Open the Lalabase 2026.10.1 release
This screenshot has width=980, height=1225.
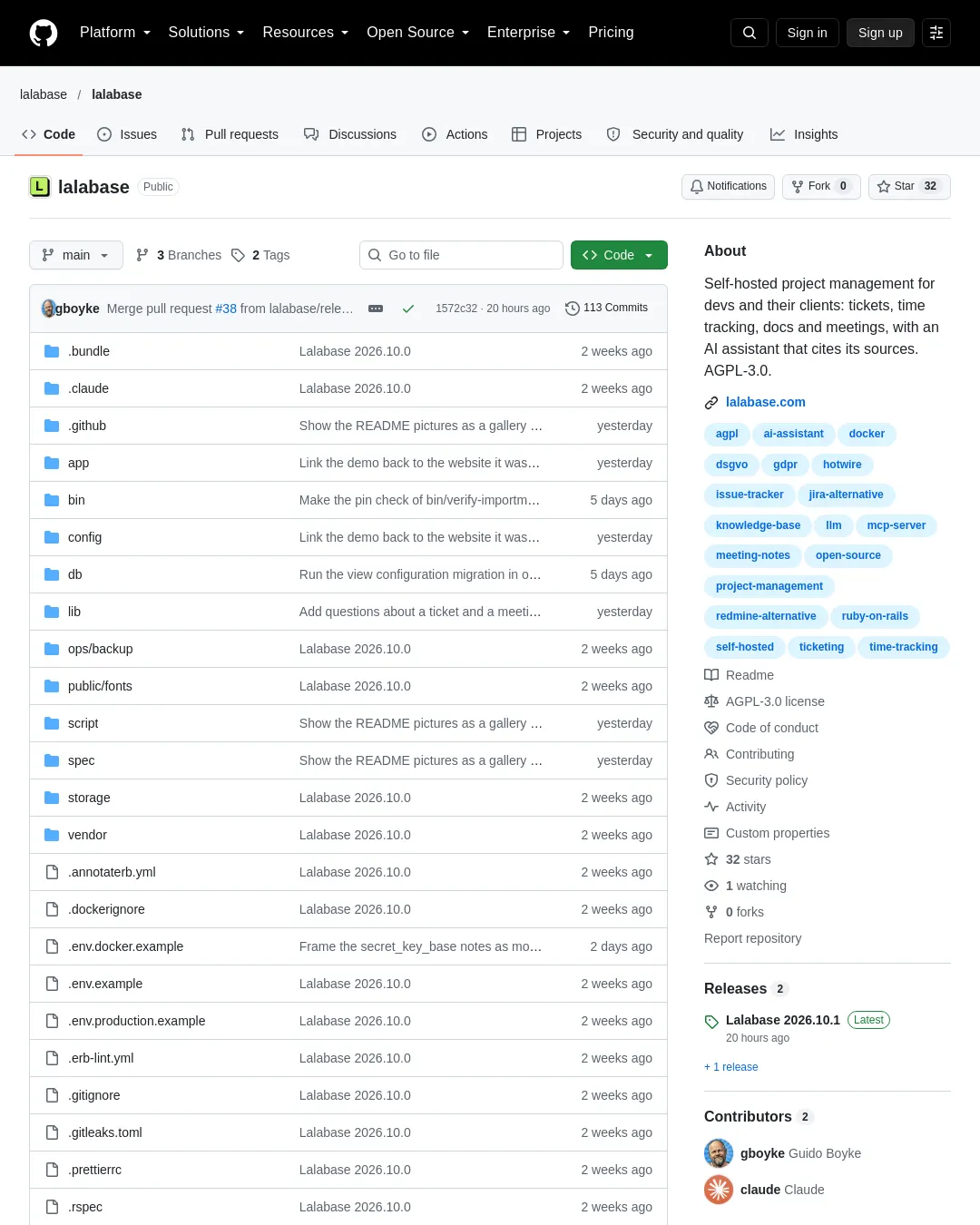783,1020
